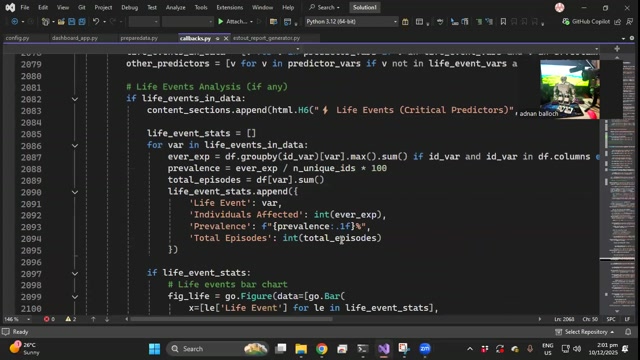Switch to the config.py tab
This screenshot has height=360, width=640.
[x=18, y=38]
